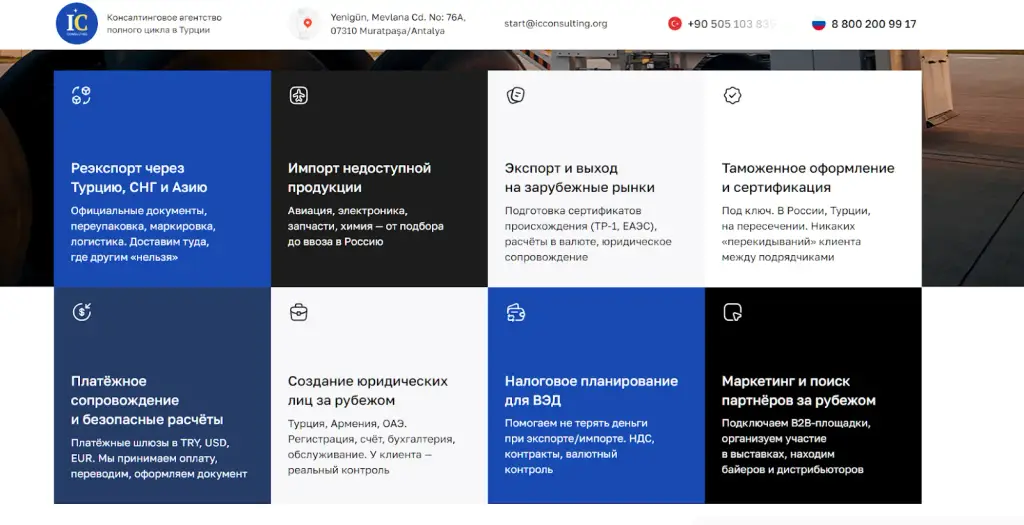This screenshot has height=525, width=1024.
Task: Click the icon above 'Экспорт и выход'
Action: click(515, 95)
